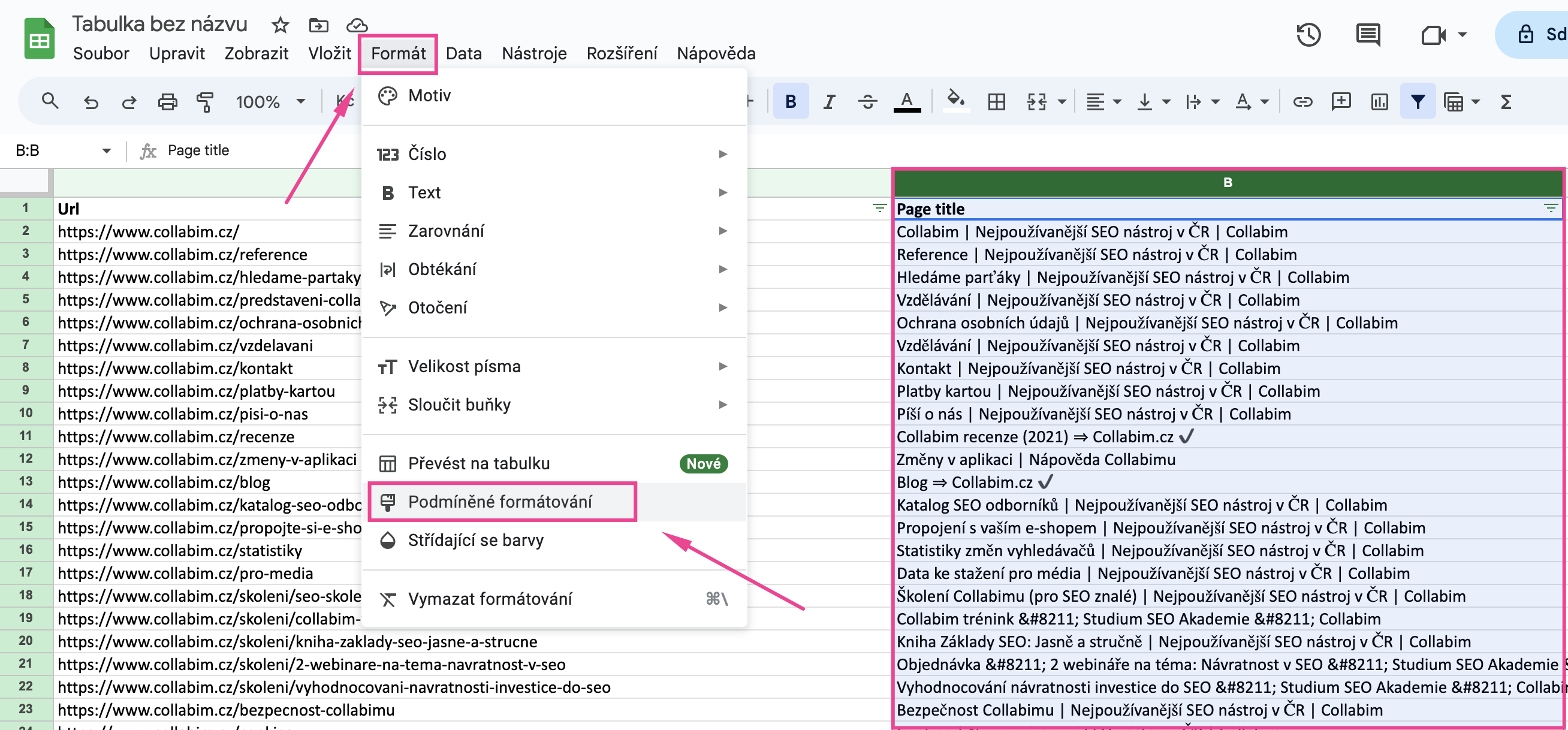Screen dimensions: 1568x730
Task: Select Podmíněné formátování
Action: (554, 502)
